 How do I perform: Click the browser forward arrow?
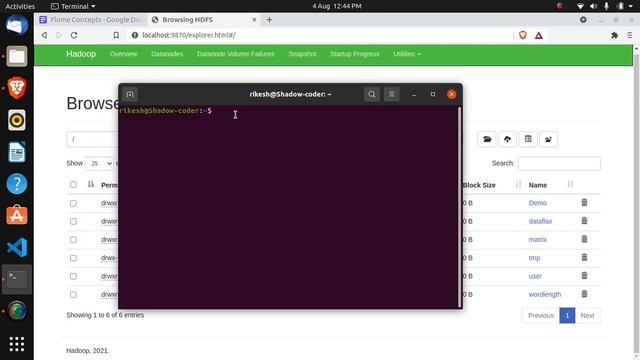[x=59, y=35]
